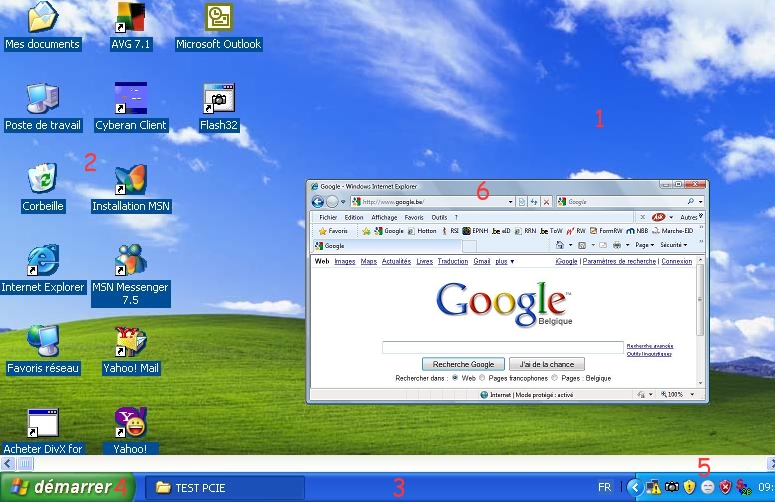
Task: Select the Acheter DivX desktop shortcut
Action: (x=43, y=430)
